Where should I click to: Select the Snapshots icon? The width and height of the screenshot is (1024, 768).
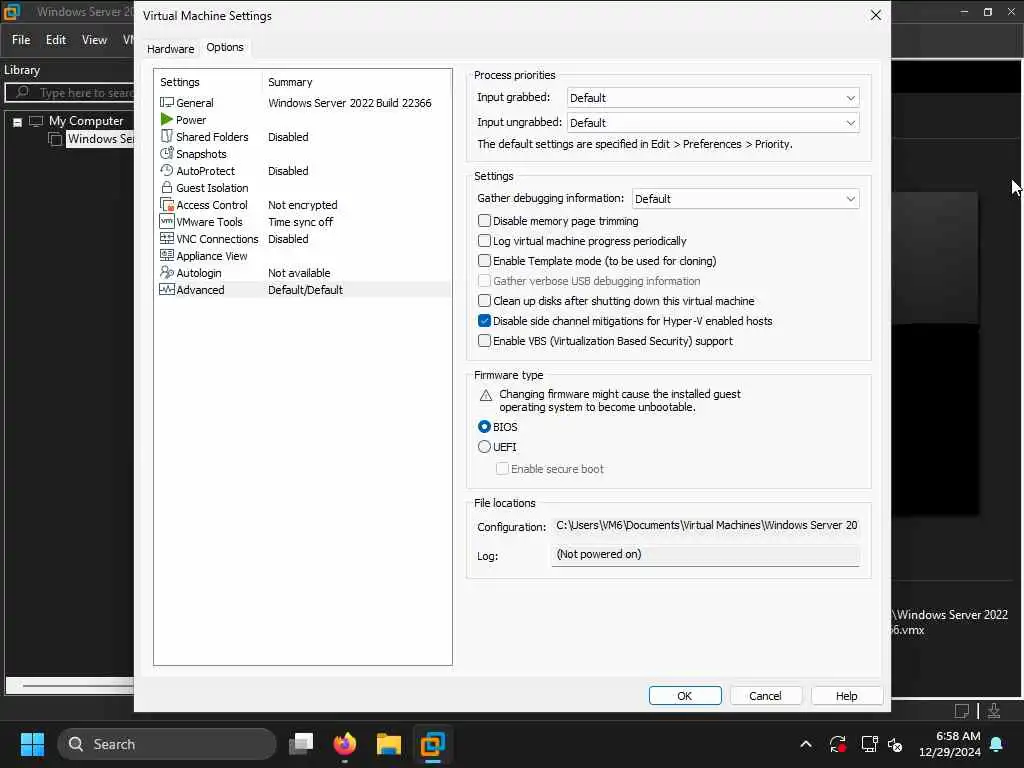[167, 153]
